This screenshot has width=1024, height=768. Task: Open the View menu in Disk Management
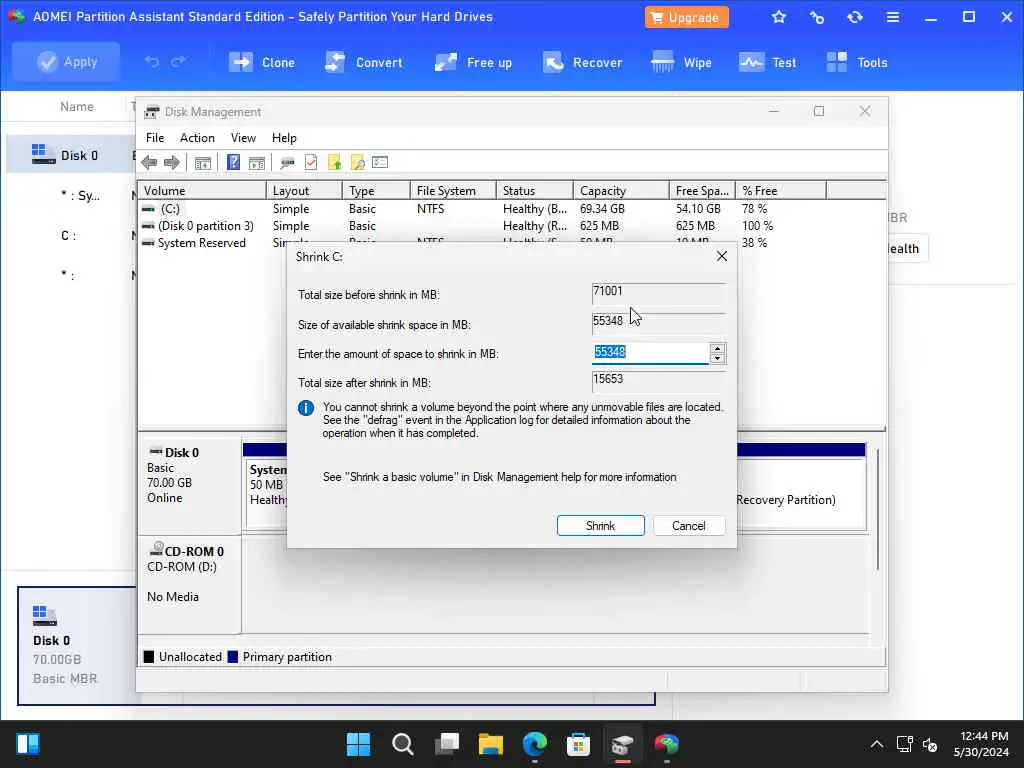243,138
